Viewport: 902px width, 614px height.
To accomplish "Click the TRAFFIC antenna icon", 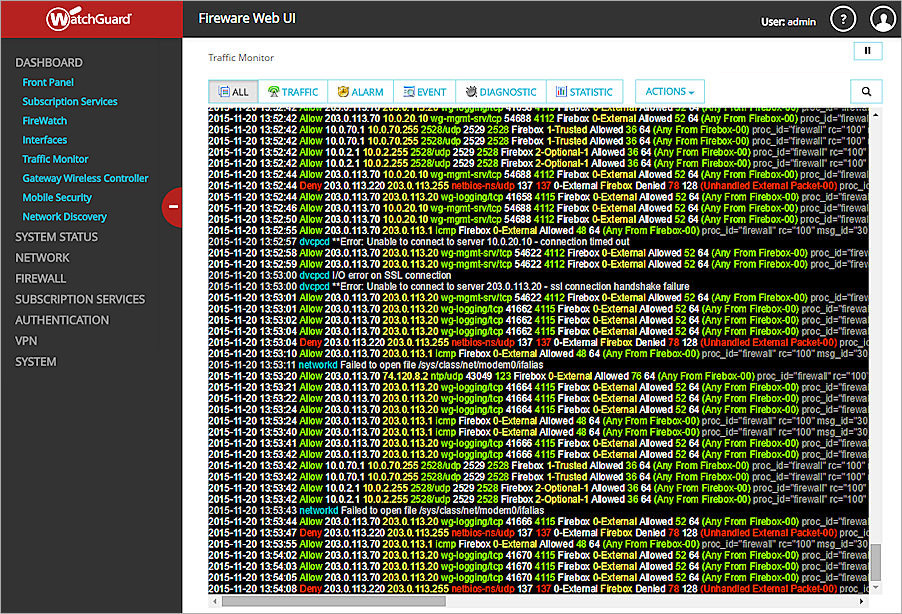I will click(x=274, y=91).
